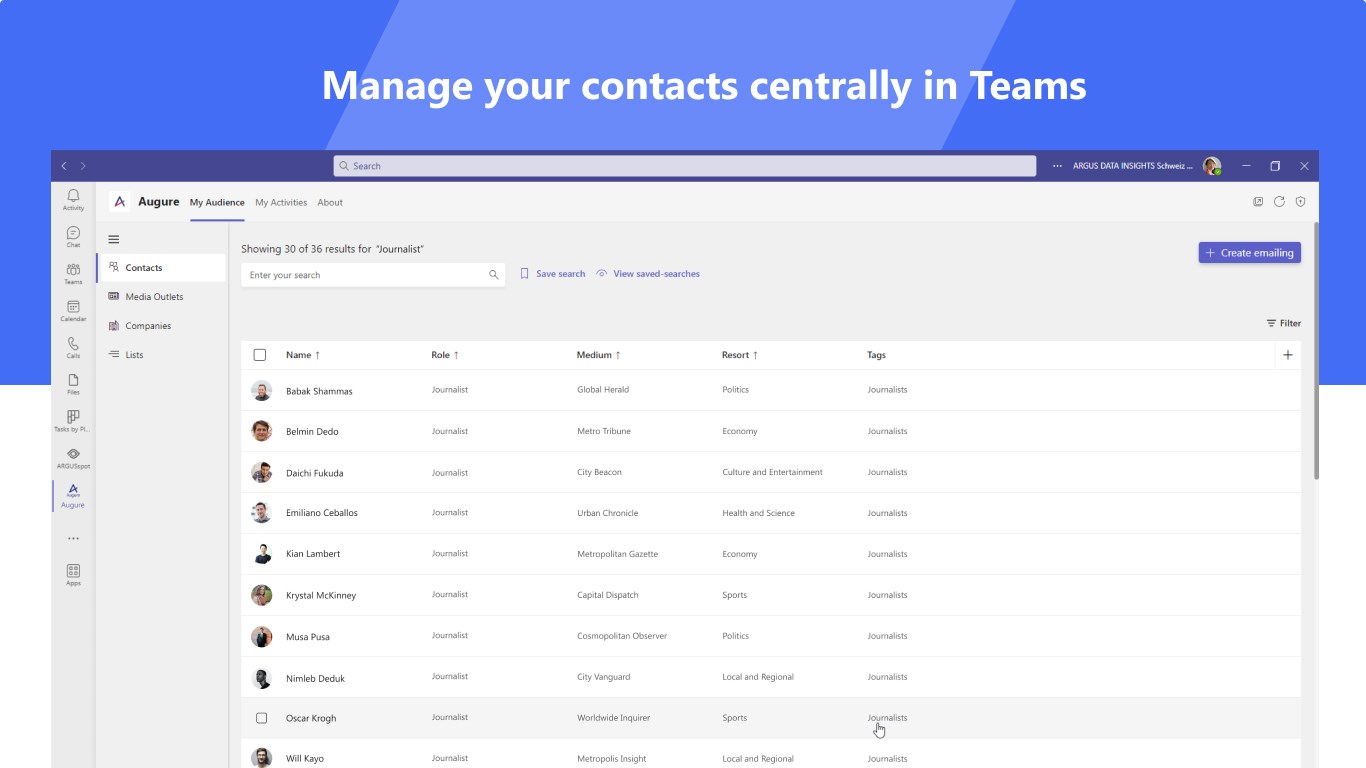Click into the Teams top Search bar
This screenshot has width=1366, height=768.
[x=685, y=166]
